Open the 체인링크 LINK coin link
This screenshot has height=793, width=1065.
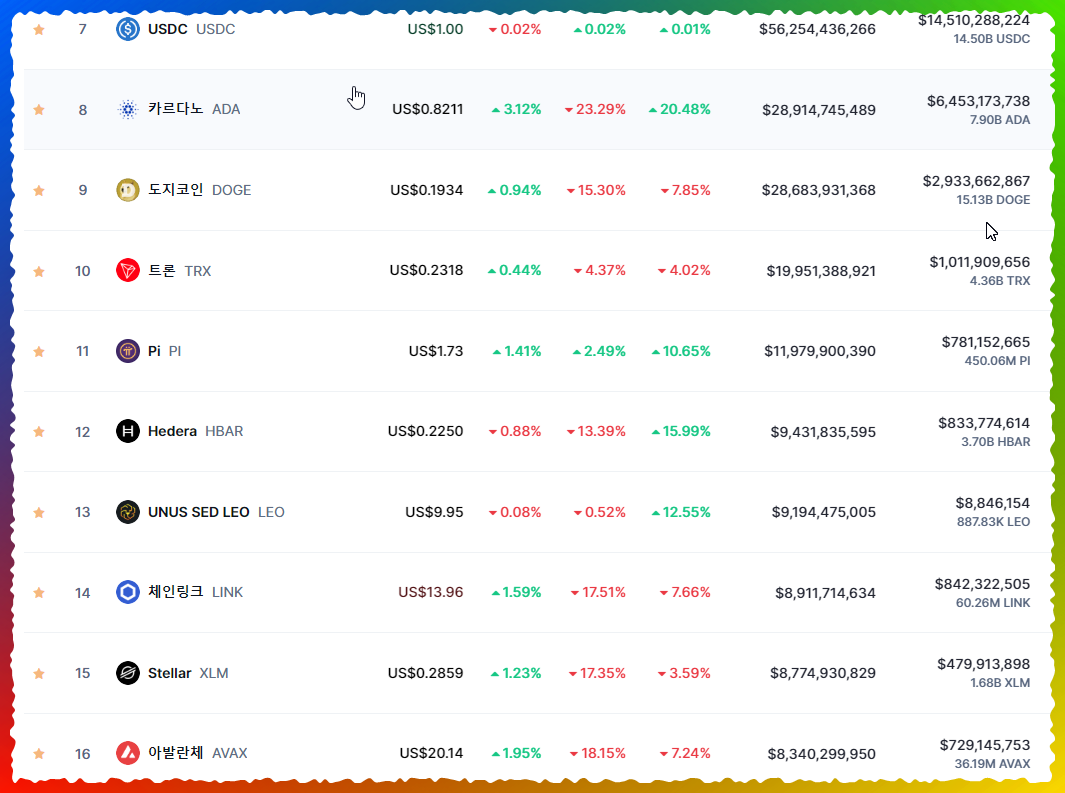tap(196, 592)
